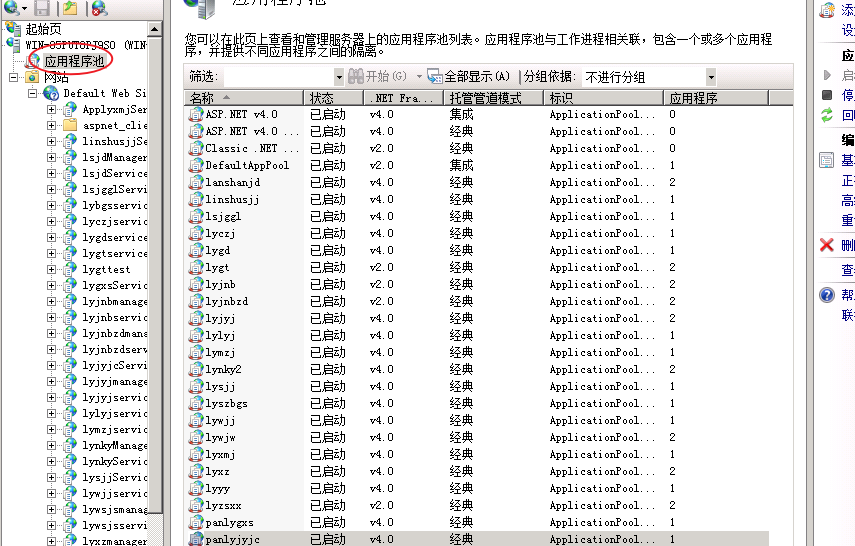Select 应用程序池 node in the tree

point(74,61)
